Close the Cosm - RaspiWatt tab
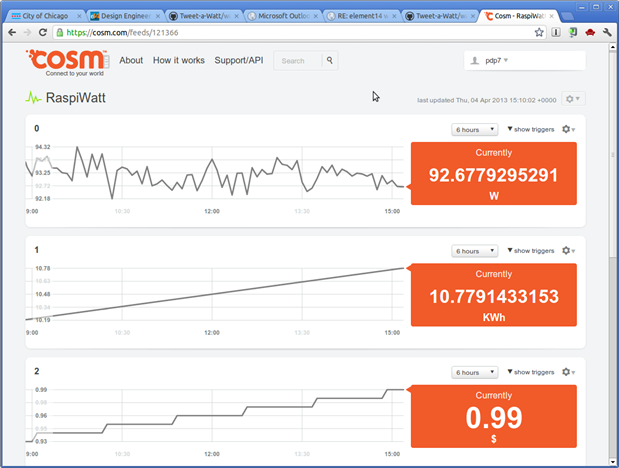619x468 pixels. tap(551, 16)
